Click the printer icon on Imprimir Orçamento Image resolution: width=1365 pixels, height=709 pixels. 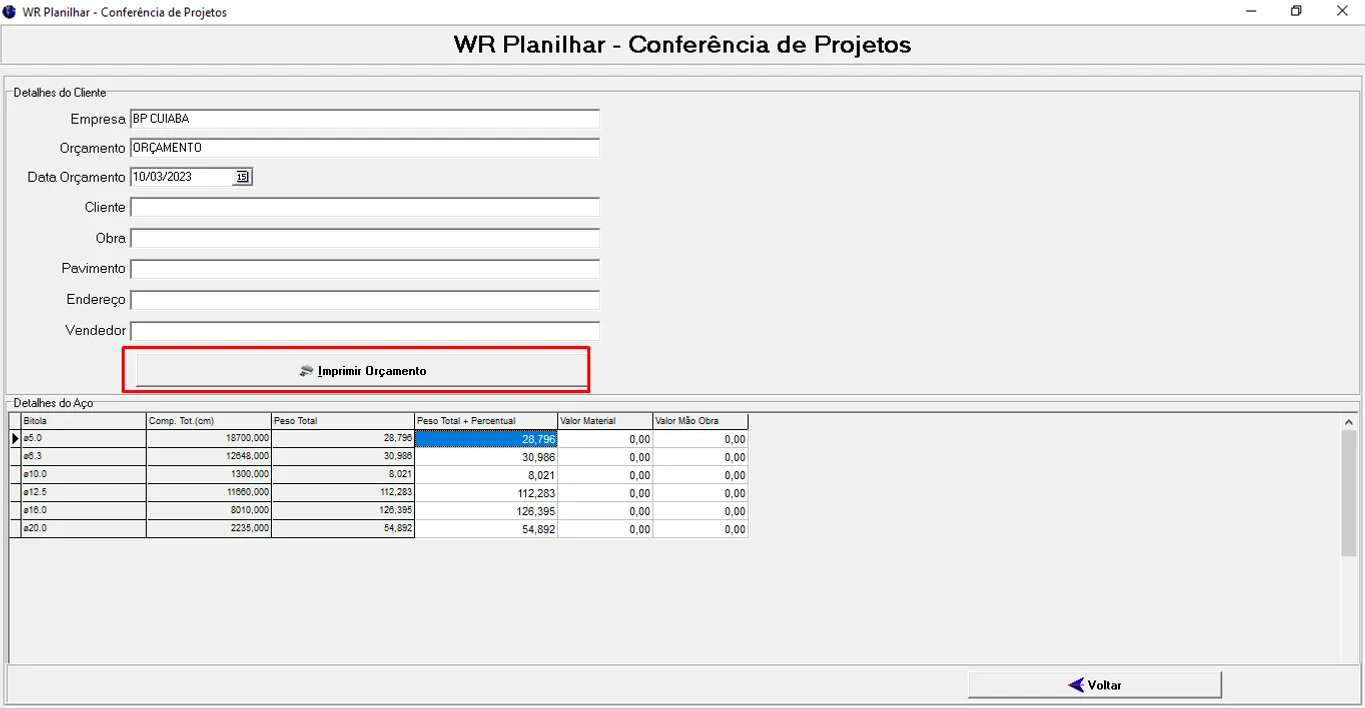coord(306,371)
